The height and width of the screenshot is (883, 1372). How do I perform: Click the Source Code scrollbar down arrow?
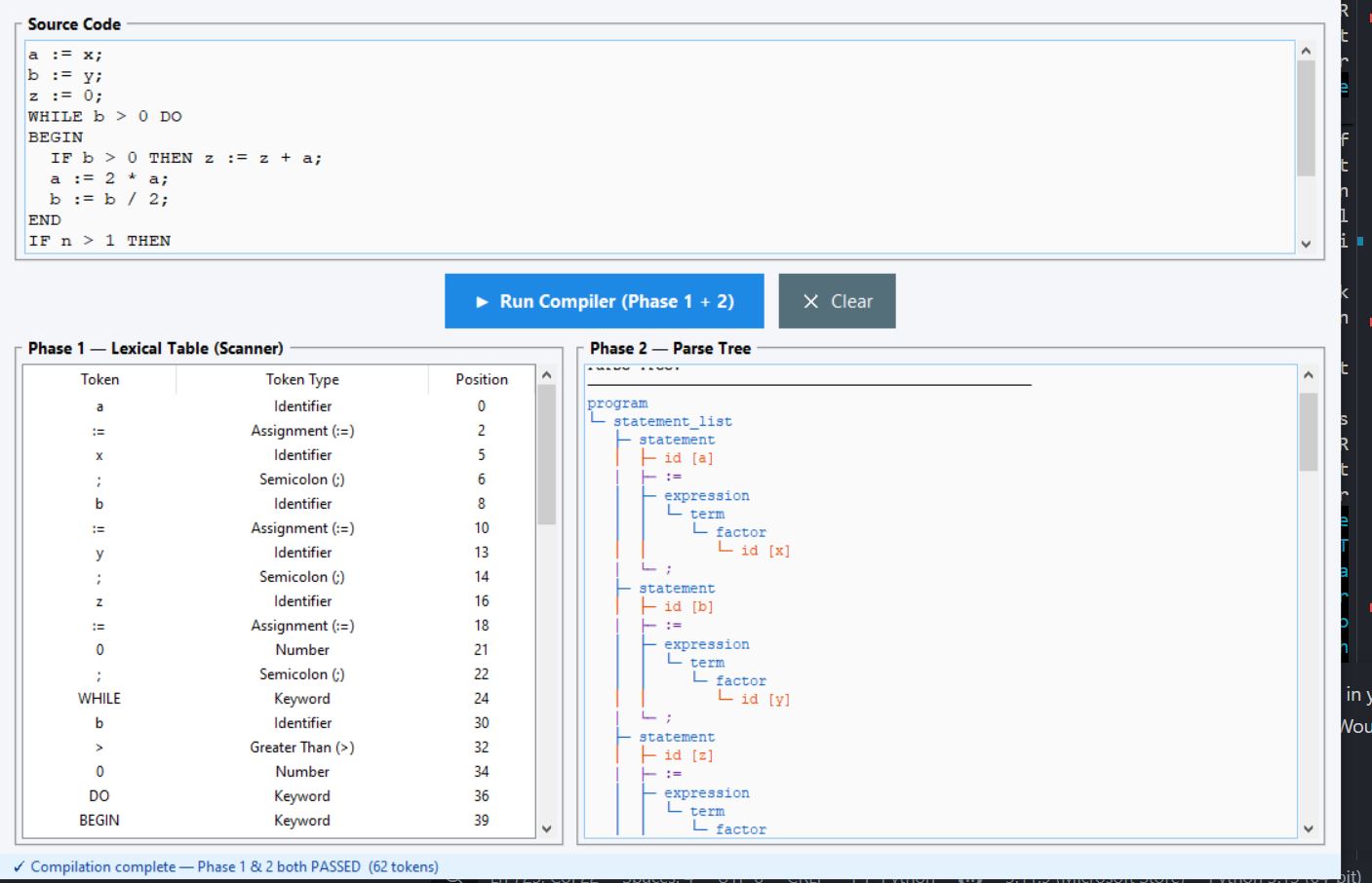click(x=1307, y=244)
